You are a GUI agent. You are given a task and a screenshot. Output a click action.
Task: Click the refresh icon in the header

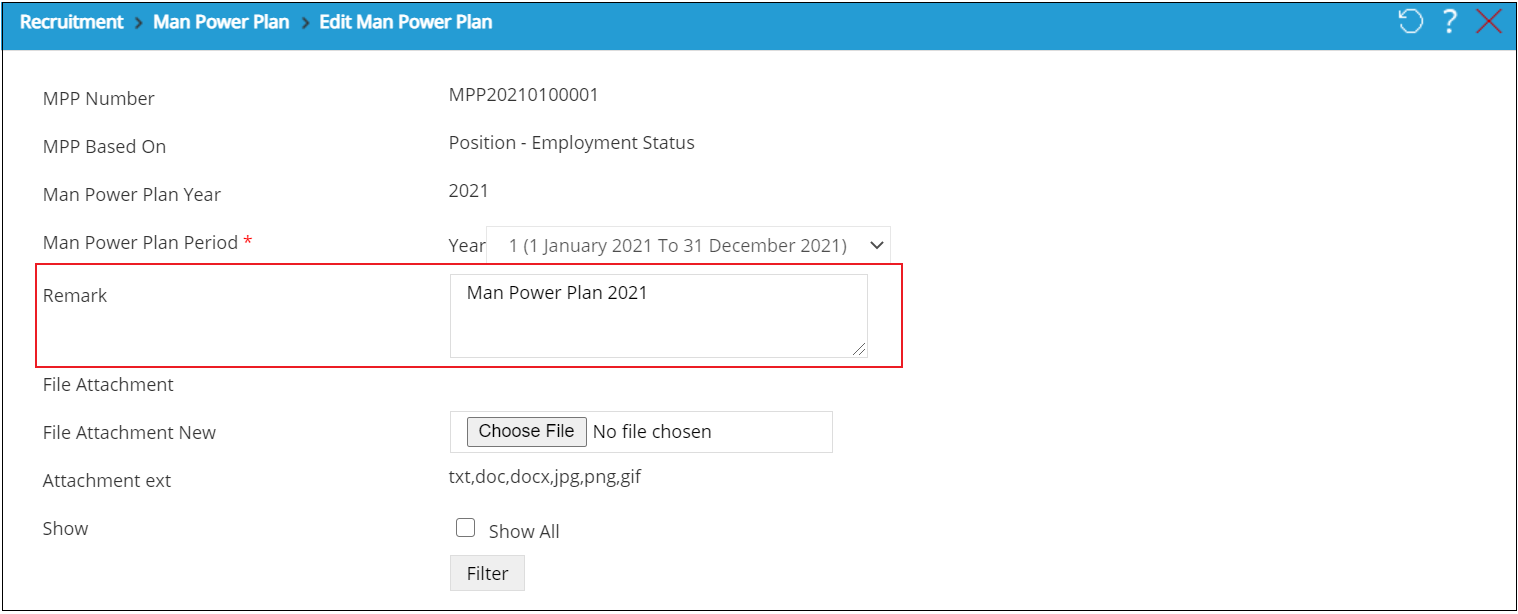pyautogui.click(x=1410, y=22)
